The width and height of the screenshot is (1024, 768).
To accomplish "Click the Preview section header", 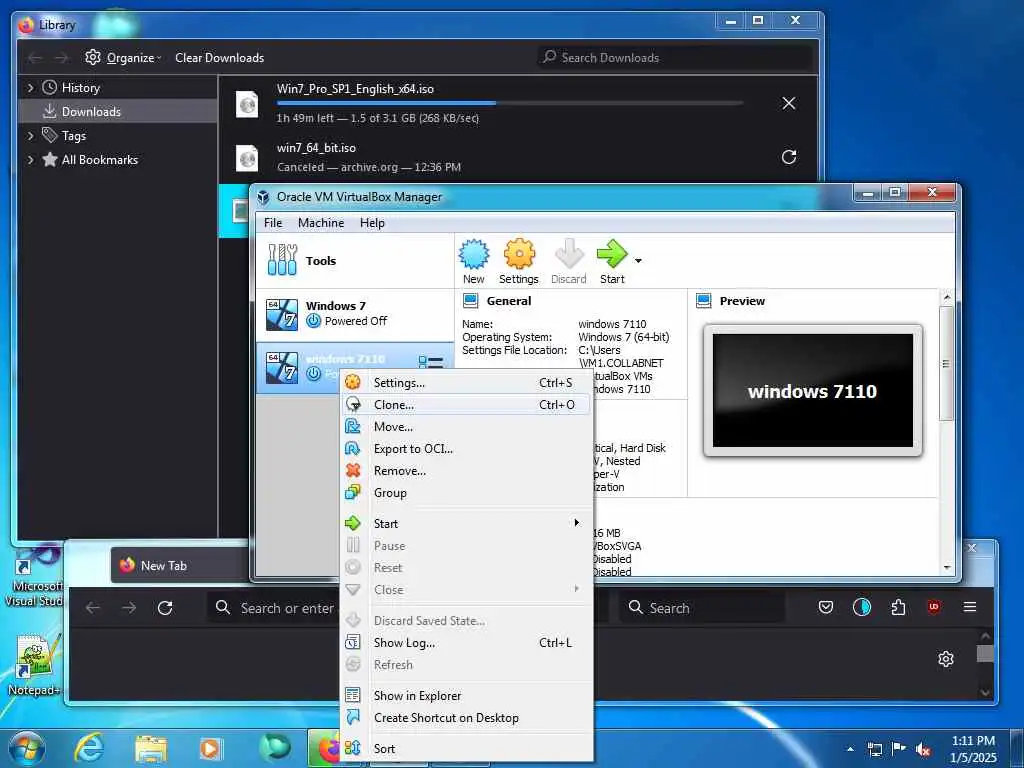I will pyautogui.click(x=742, y=301).
